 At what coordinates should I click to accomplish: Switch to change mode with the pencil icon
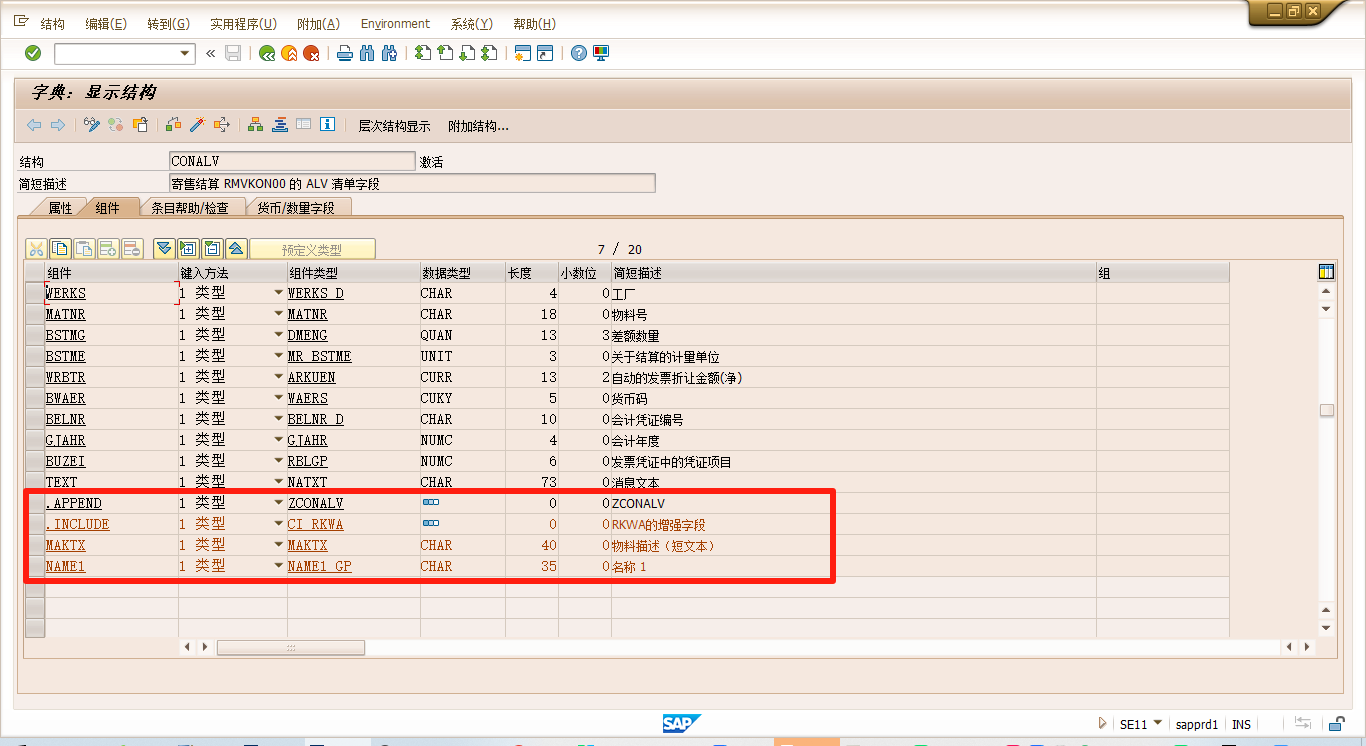coord(92,125)
